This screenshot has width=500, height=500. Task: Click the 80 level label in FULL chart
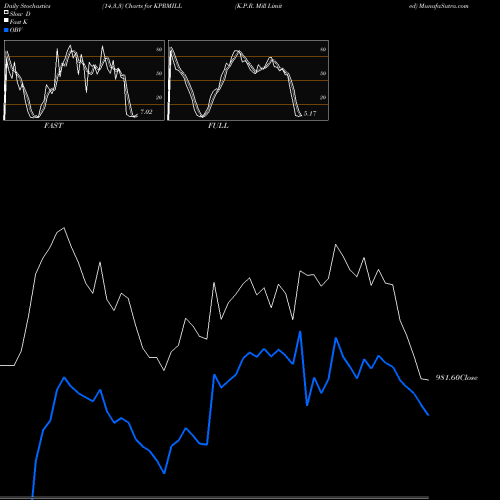coord(323,50)
